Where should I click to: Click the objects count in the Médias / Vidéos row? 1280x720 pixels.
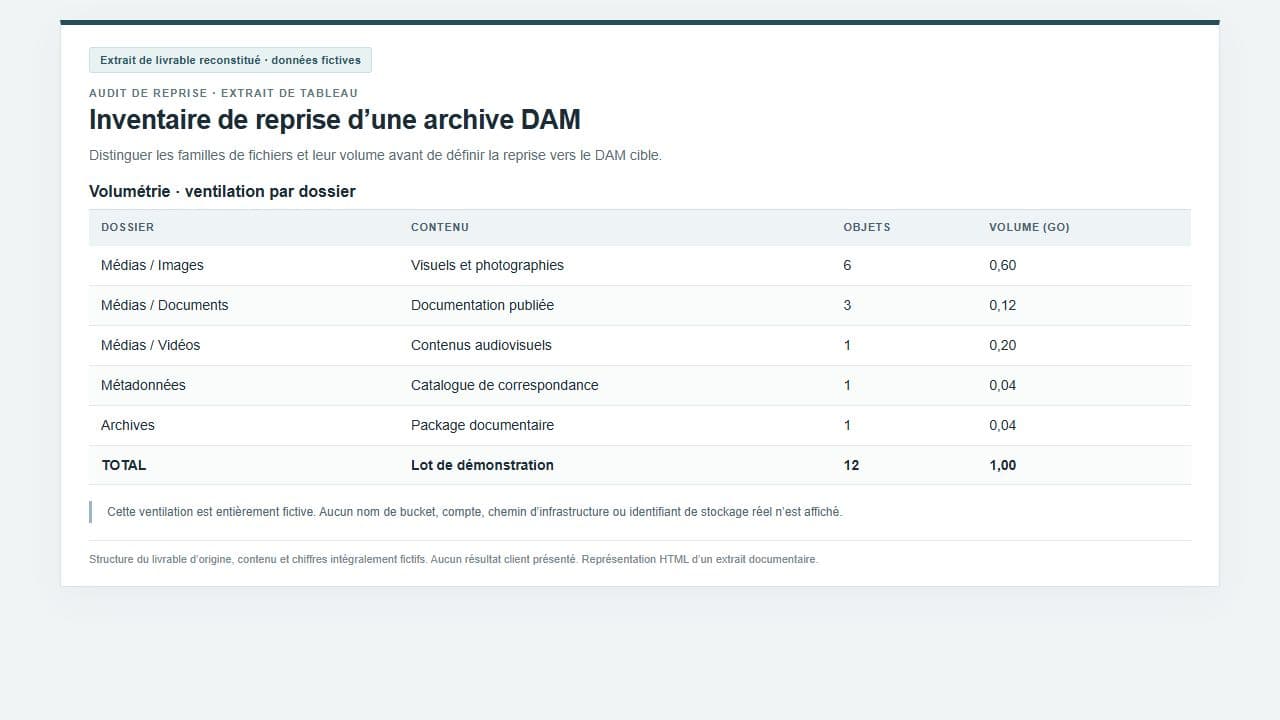(848, 345)
